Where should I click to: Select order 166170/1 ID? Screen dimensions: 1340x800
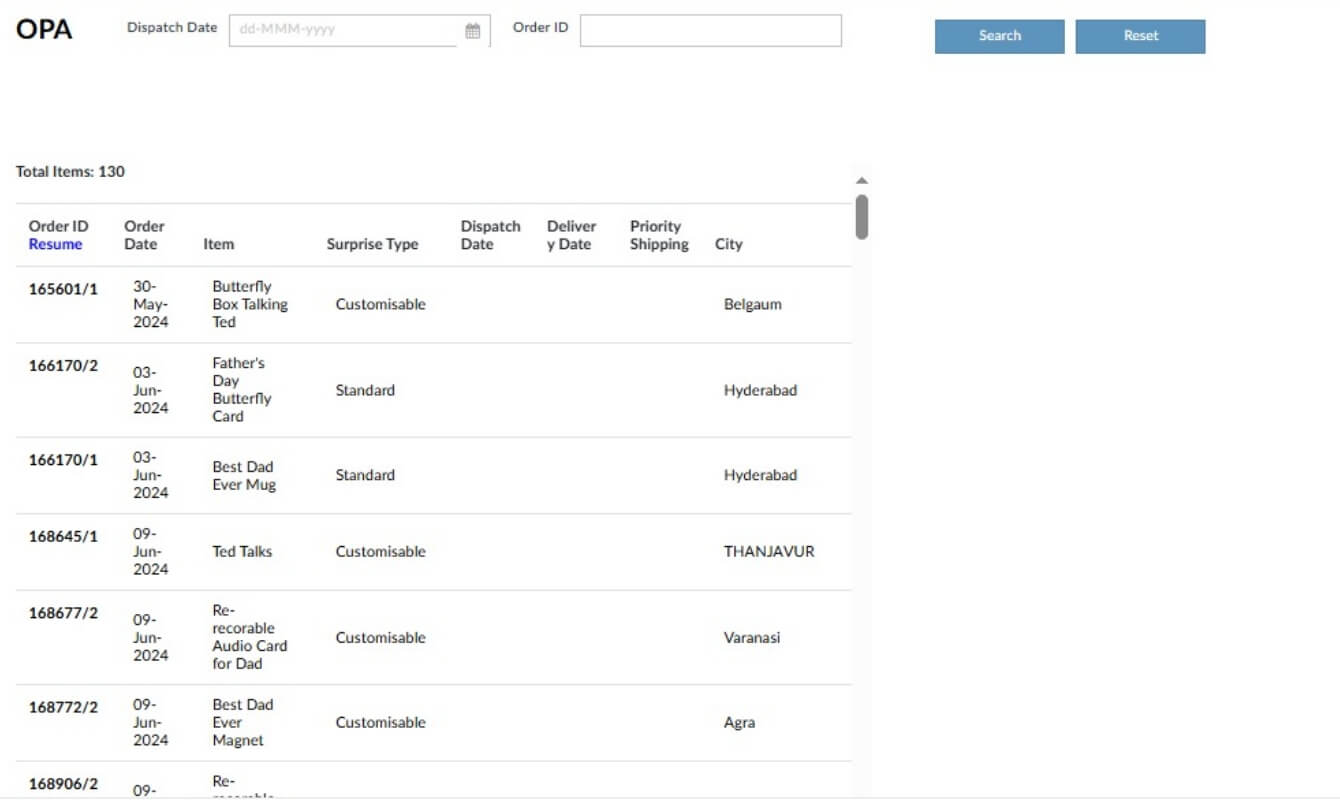click(x=63, y=460)
